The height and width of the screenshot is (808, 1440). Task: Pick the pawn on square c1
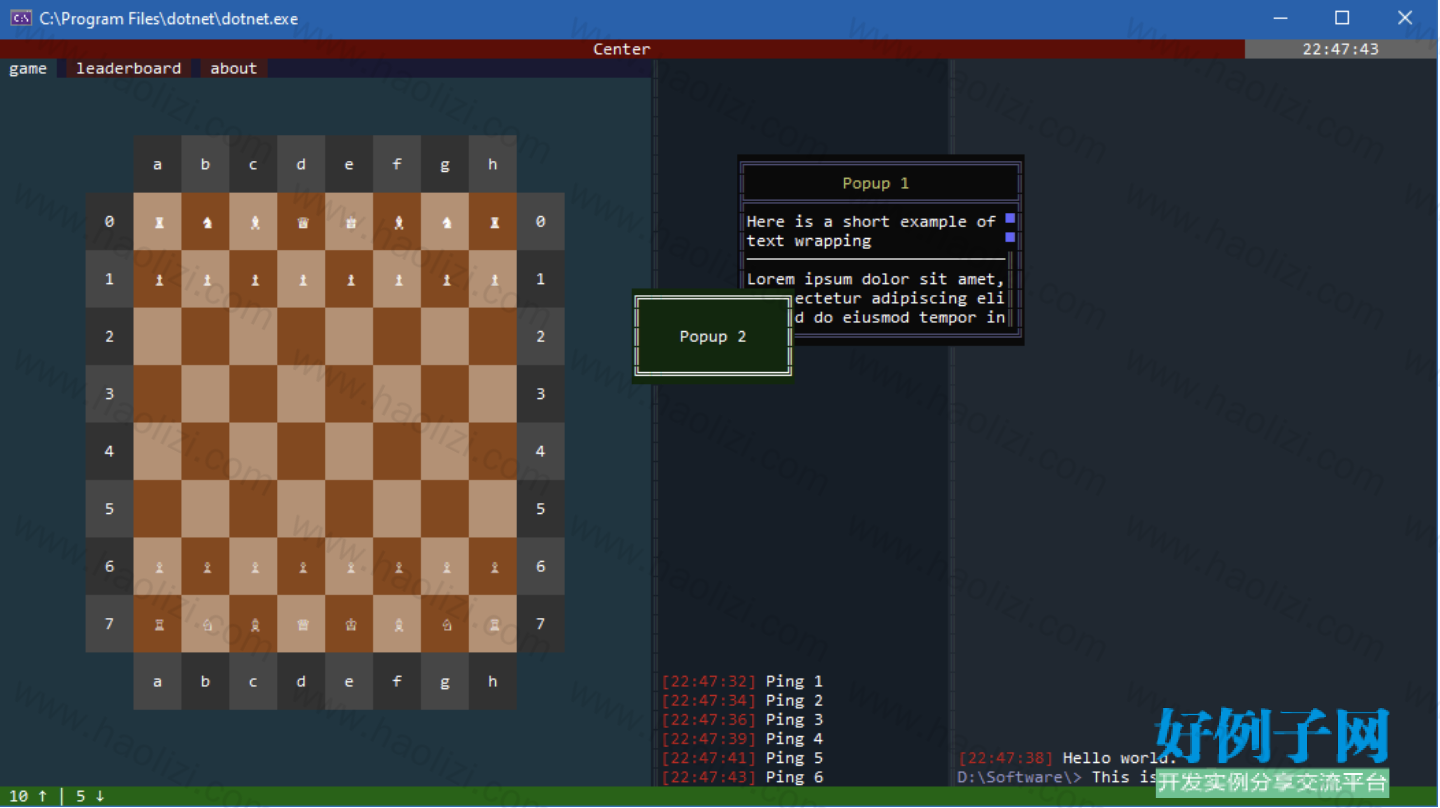pos(254,280)
